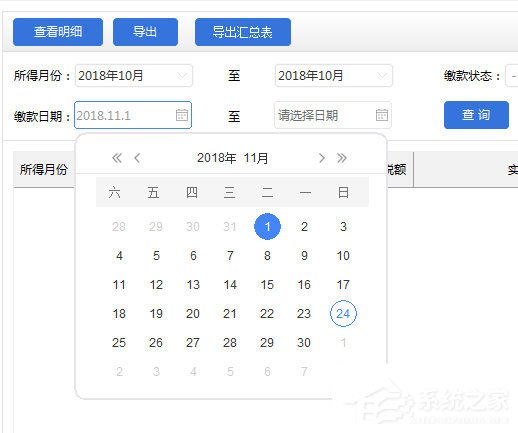Go to previous month with left arrow
Viewport: 518px width, 433px height.
coord(137,158)
